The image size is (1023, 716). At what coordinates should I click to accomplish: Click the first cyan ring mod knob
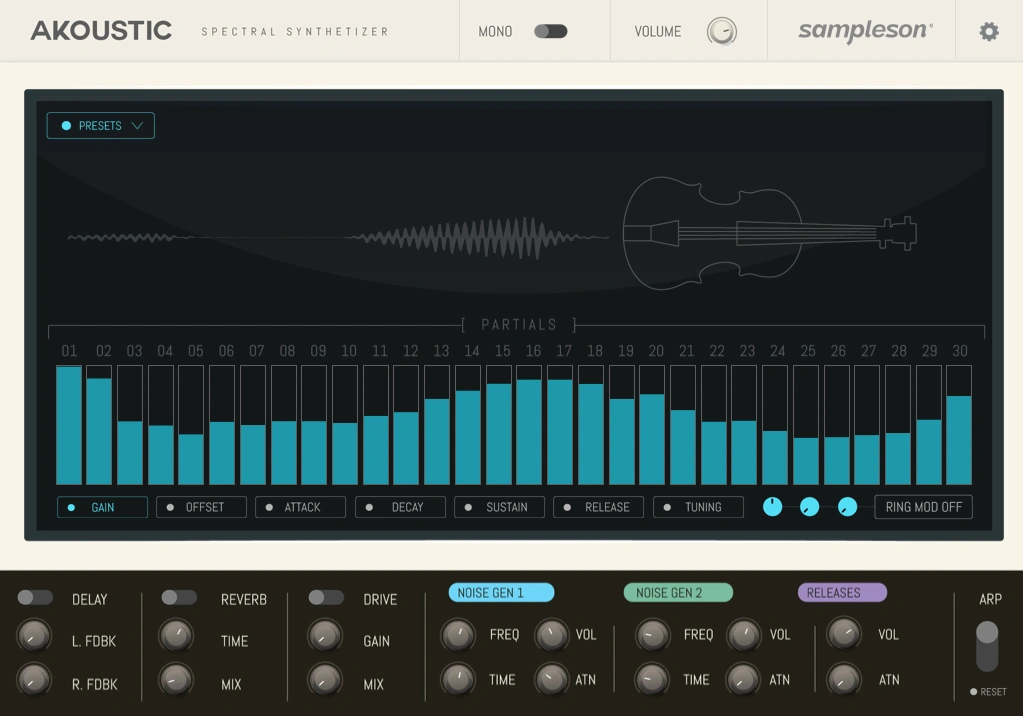tap(772, 506)
